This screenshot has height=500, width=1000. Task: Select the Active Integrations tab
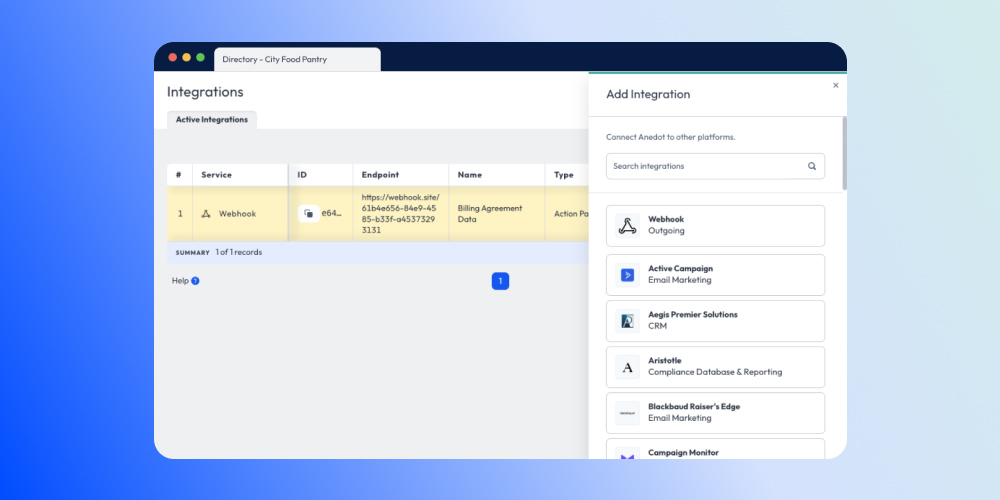point(212,119)
